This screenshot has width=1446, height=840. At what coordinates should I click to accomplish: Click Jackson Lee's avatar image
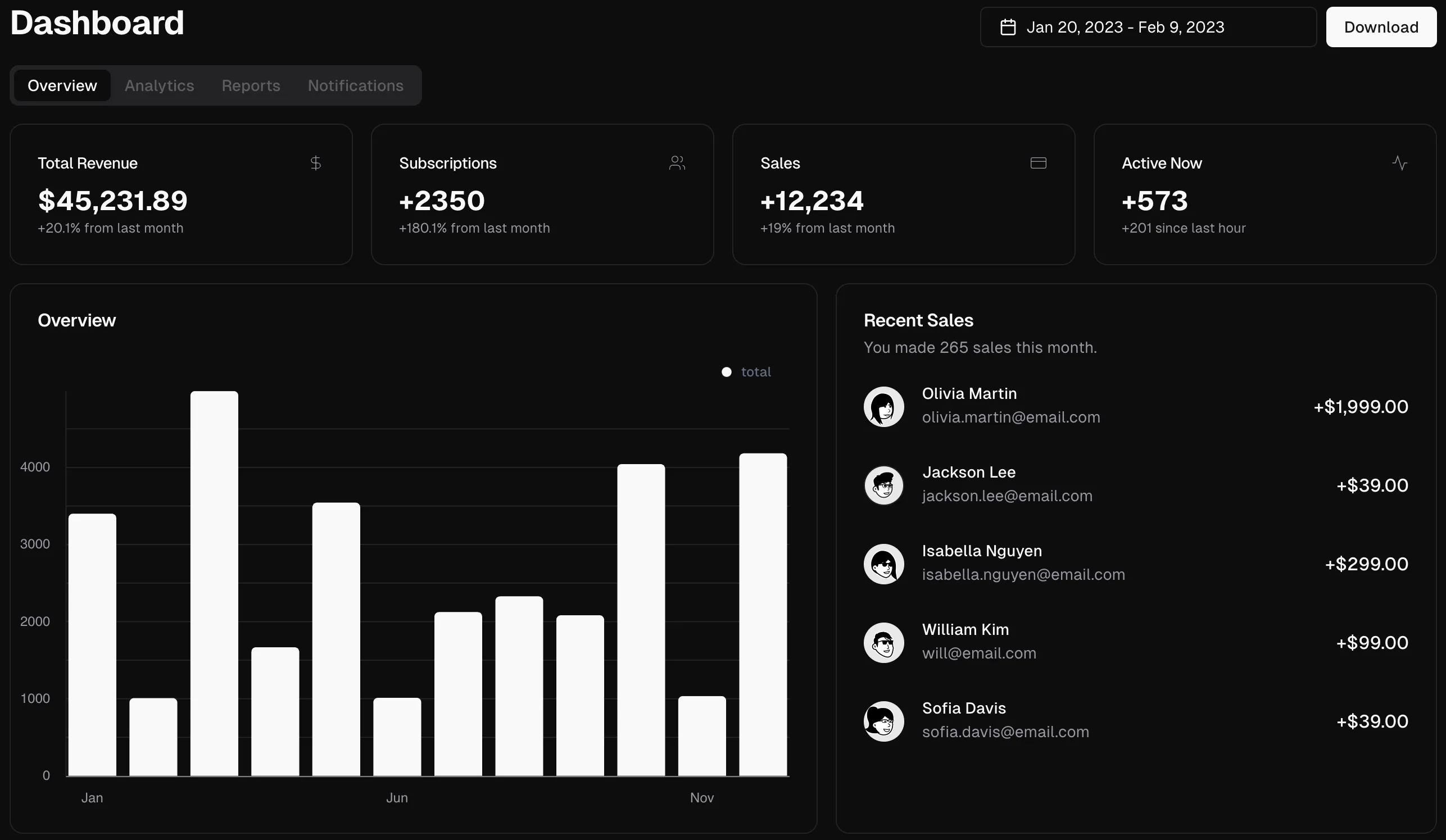(883, 485)
